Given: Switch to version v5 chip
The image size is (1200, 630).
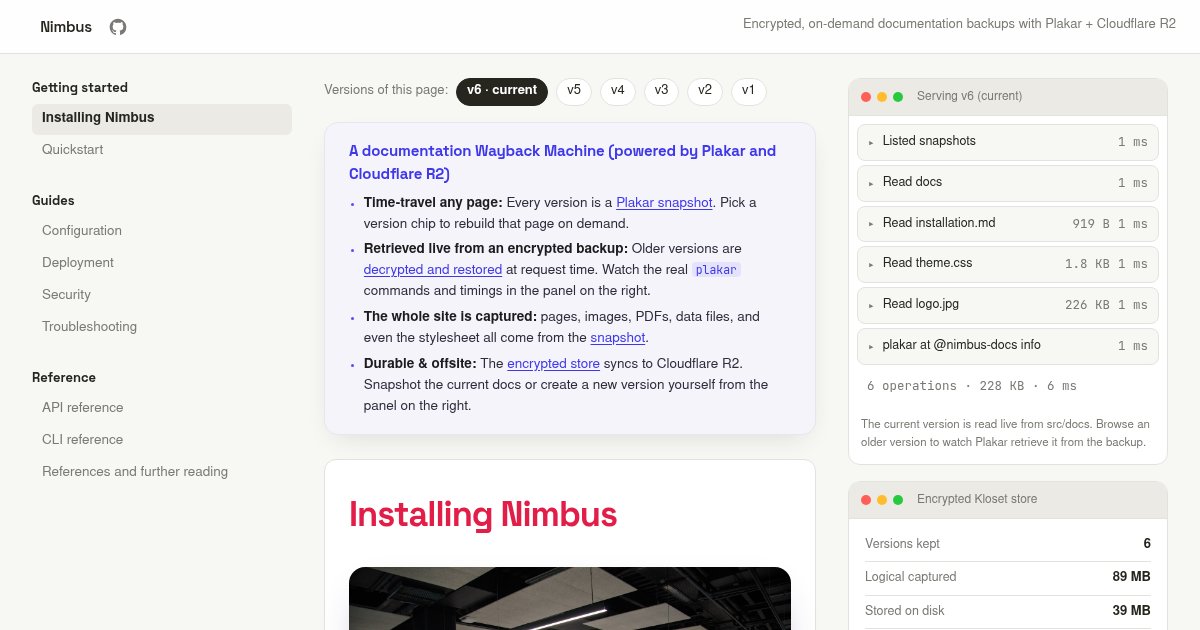Looking at the screenshot, I should click(x=574, y=91).
